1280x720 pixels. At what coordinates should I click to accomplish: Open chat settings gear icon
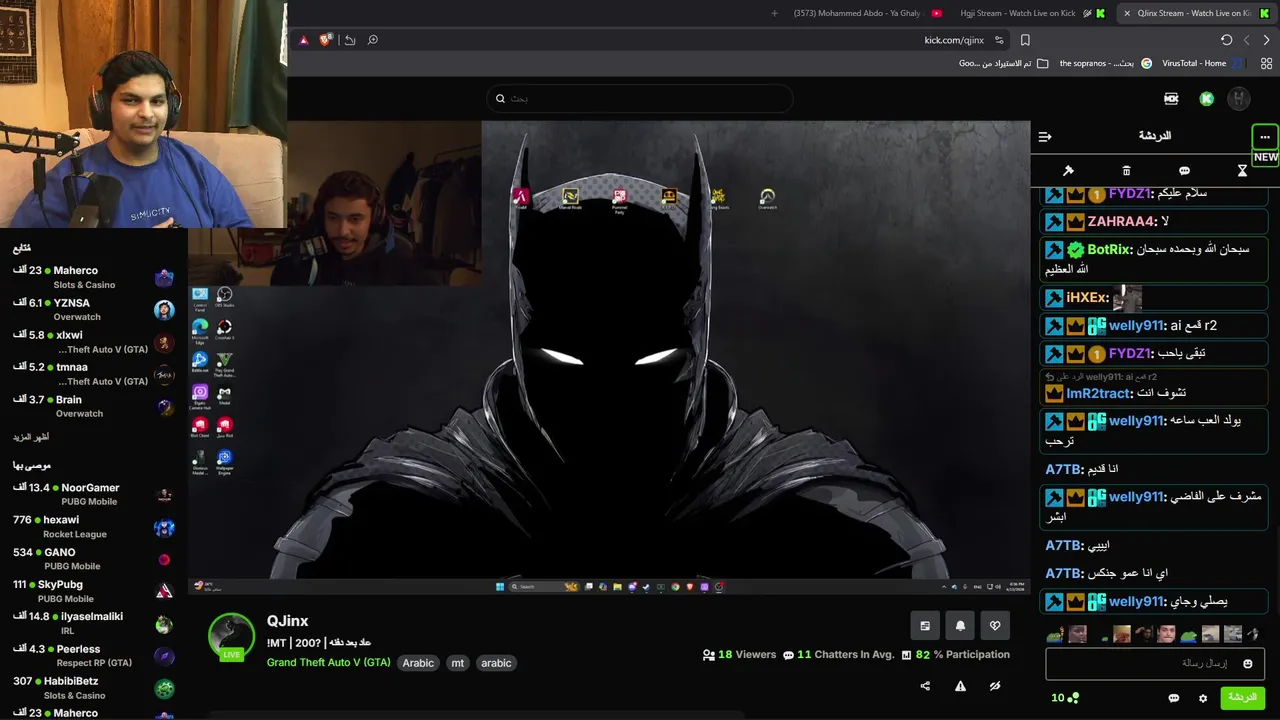click(x=1203, y=698)
